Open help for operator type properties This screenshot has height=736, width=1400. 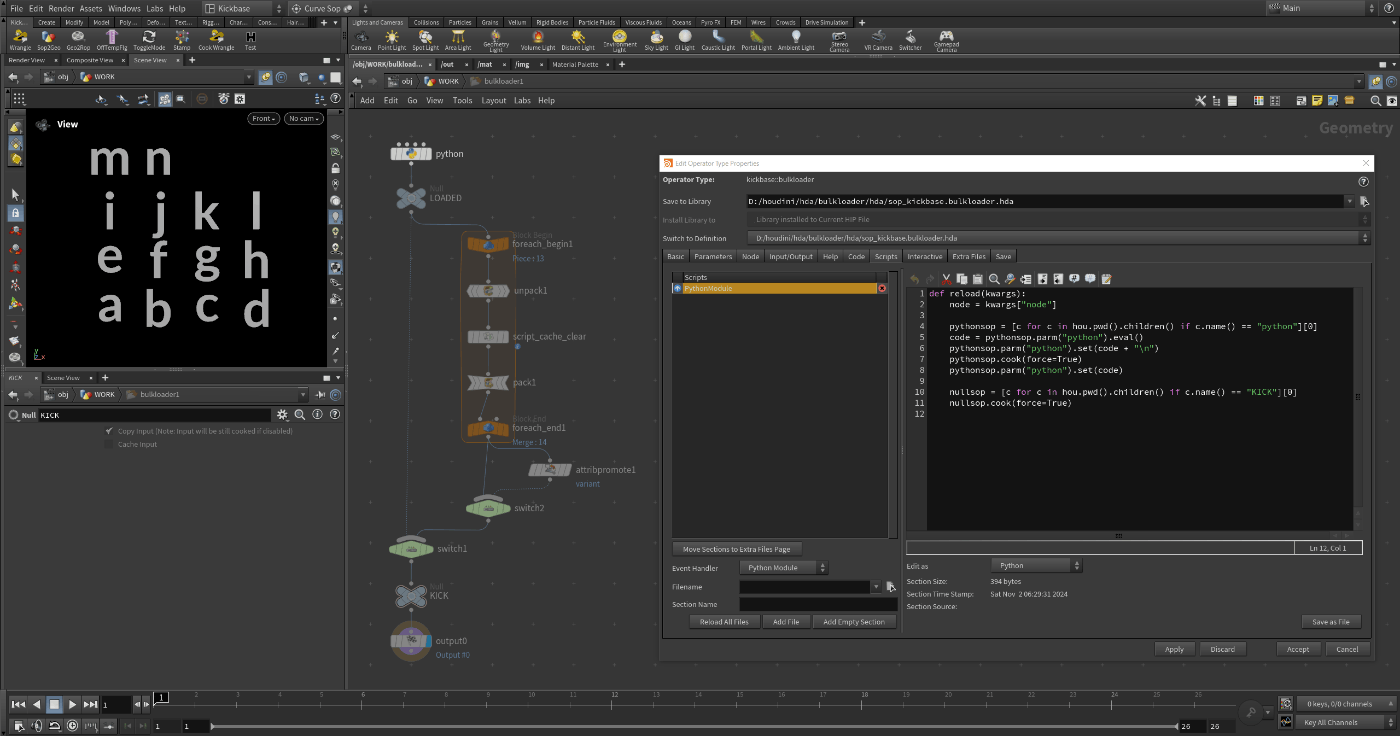pyautogui.click(x=1363, y=181)
